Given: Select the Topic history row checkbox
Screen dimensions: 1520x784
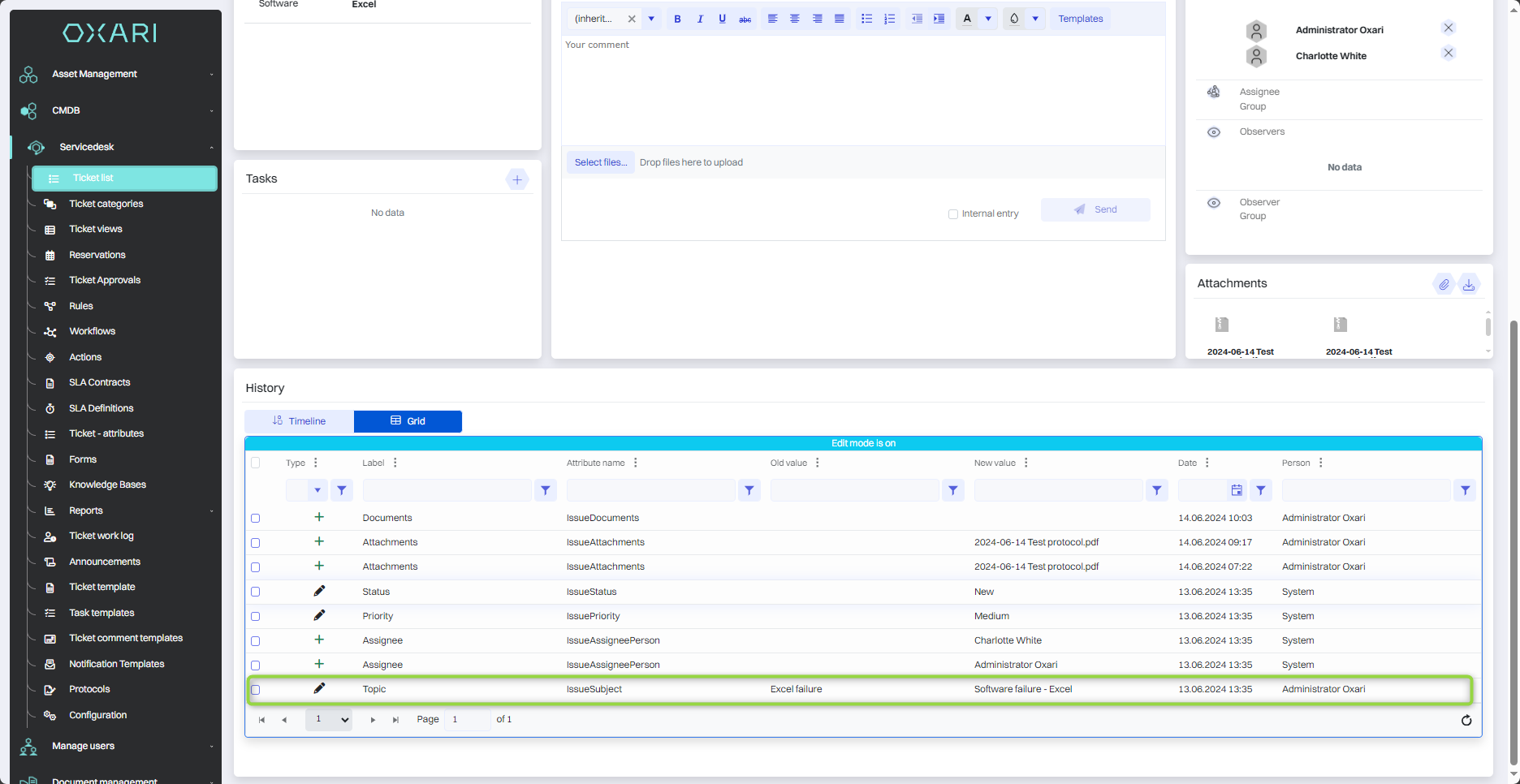Looking at the screenshot, I should (x=256, y=690).
